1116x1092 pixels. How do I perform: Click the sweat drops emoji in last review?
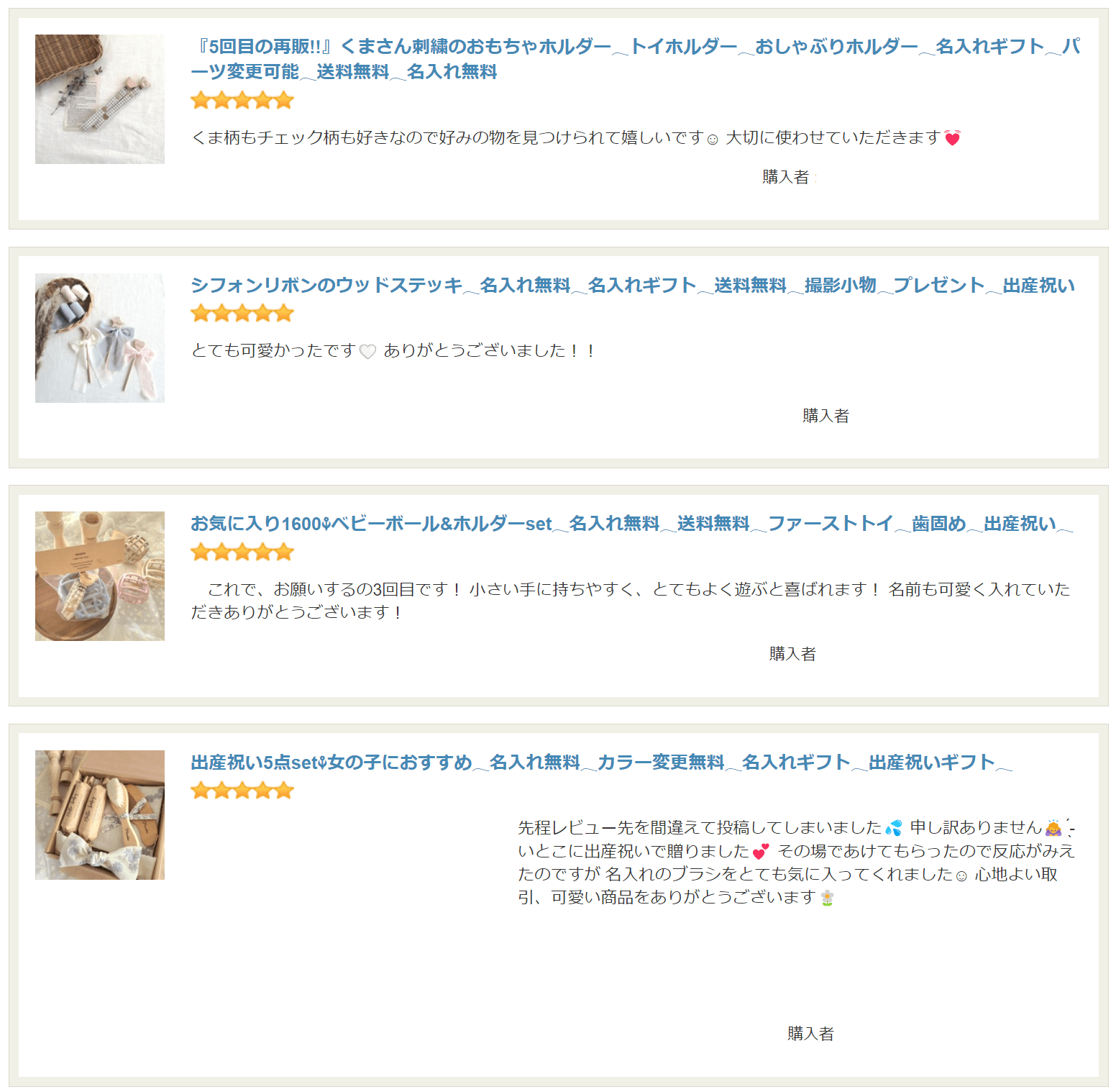point(894,828)
